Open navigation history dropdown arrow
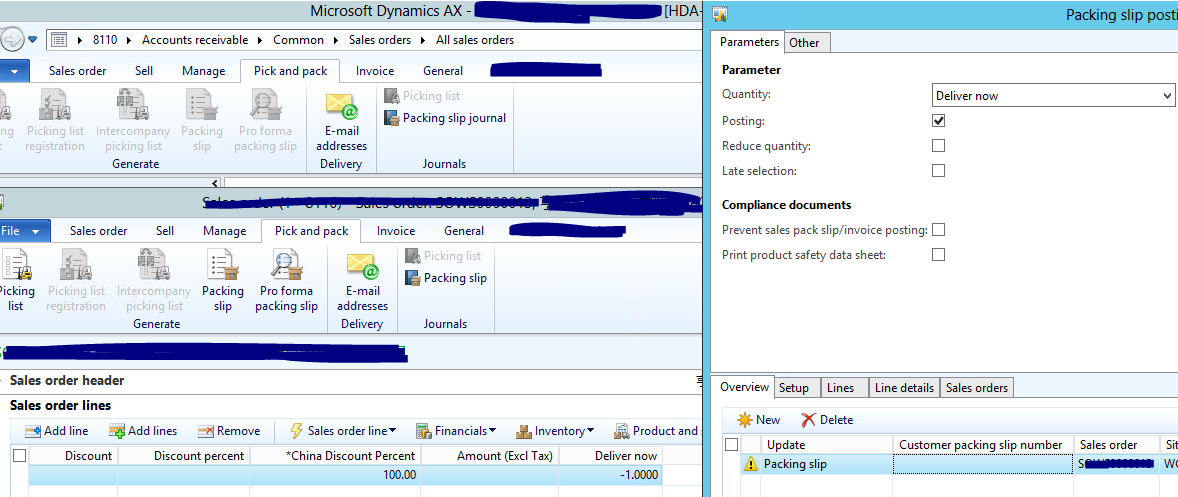This screenshot has height=497, width=1178. pyautogui.click(x=32, y=39)
